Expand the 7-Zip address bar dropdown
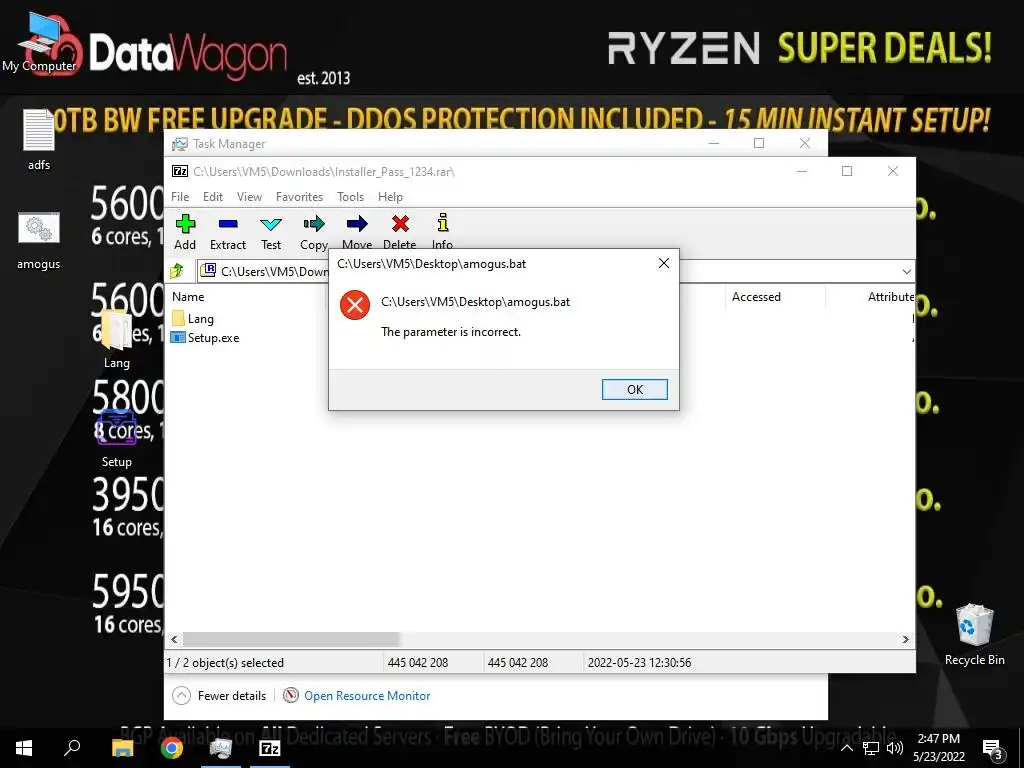 tap(906, 271)
